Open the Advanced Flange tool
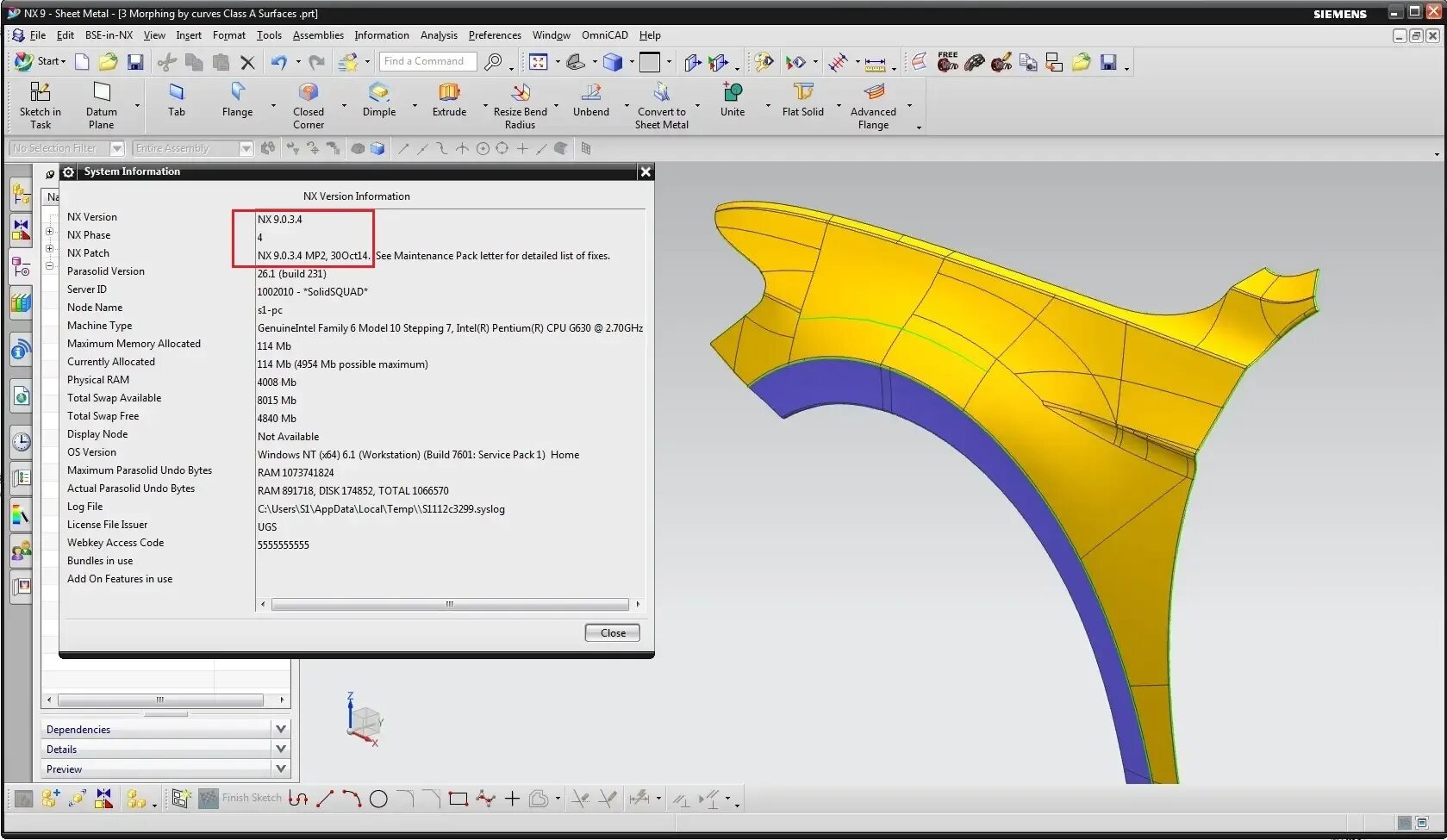 (873, 105)
